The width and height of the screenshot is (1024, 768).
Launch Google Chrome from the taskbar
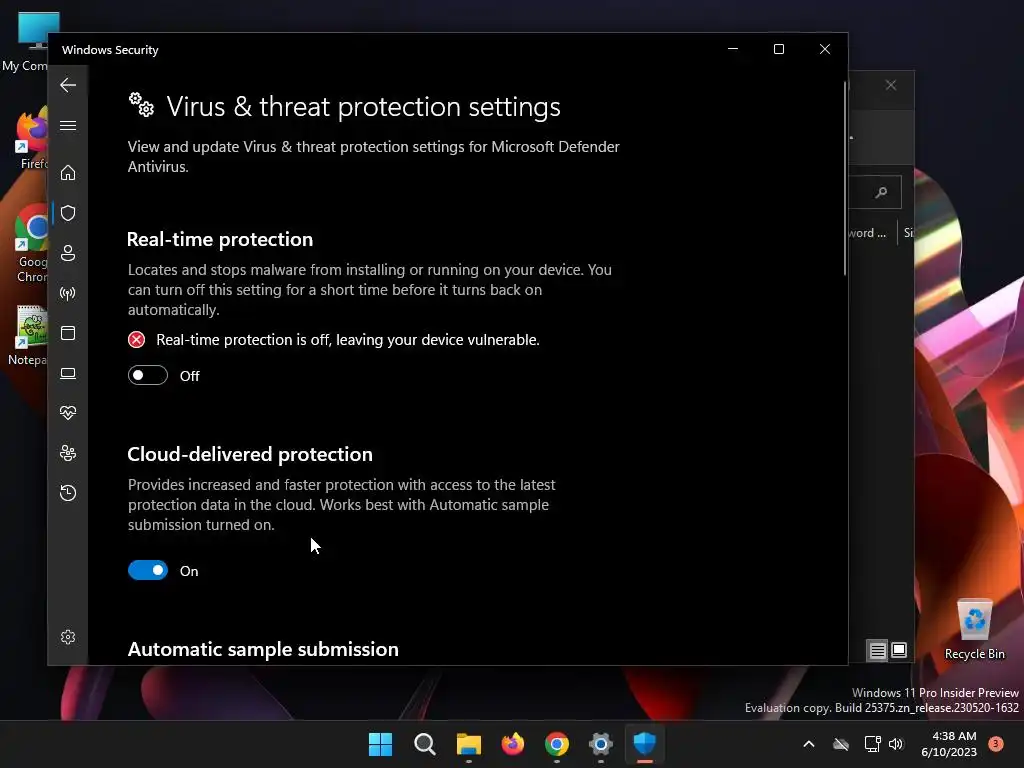click(x=556, y=744)
